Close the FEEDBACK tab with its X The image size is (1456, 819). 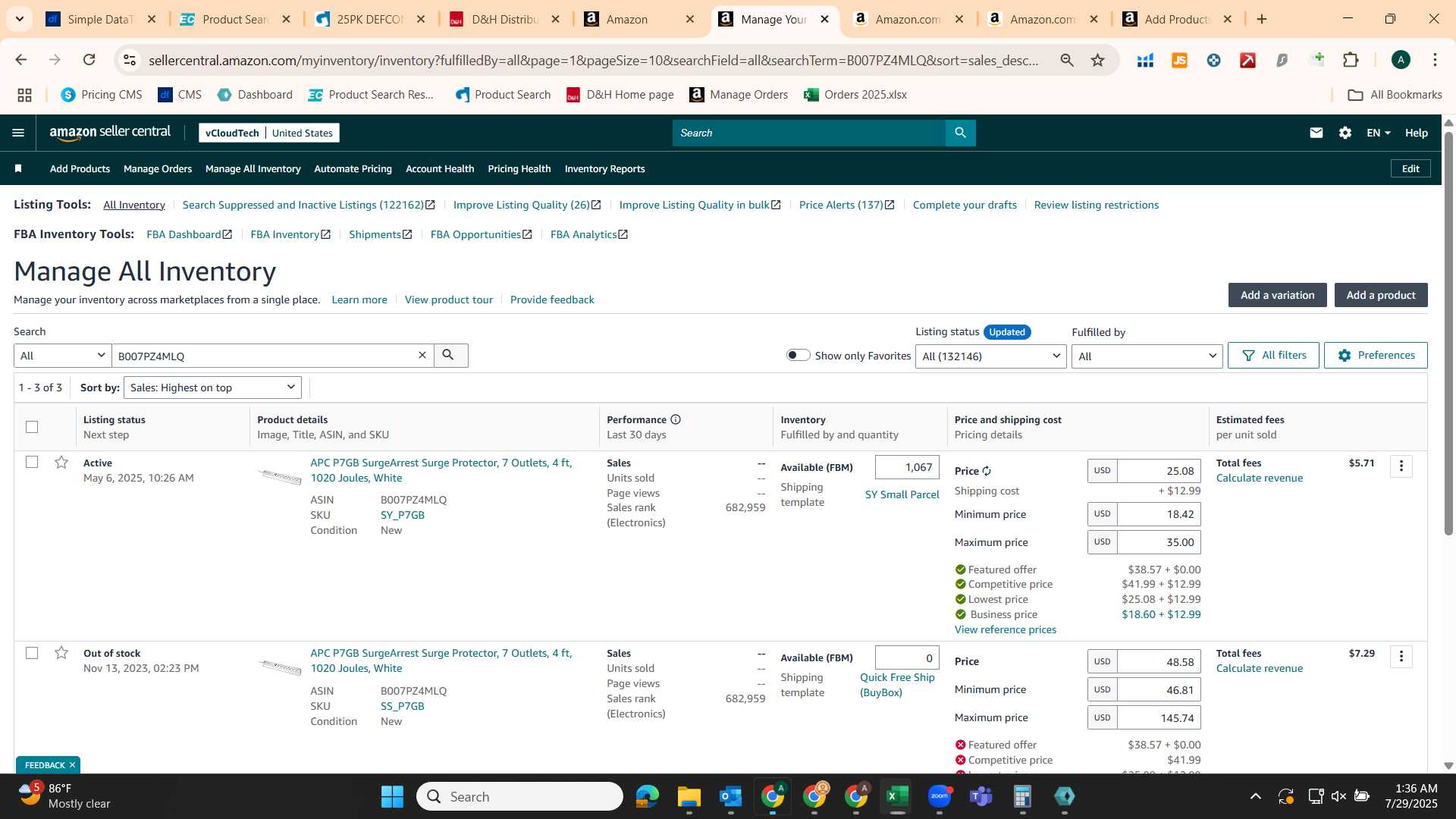[x=73, y=765]
